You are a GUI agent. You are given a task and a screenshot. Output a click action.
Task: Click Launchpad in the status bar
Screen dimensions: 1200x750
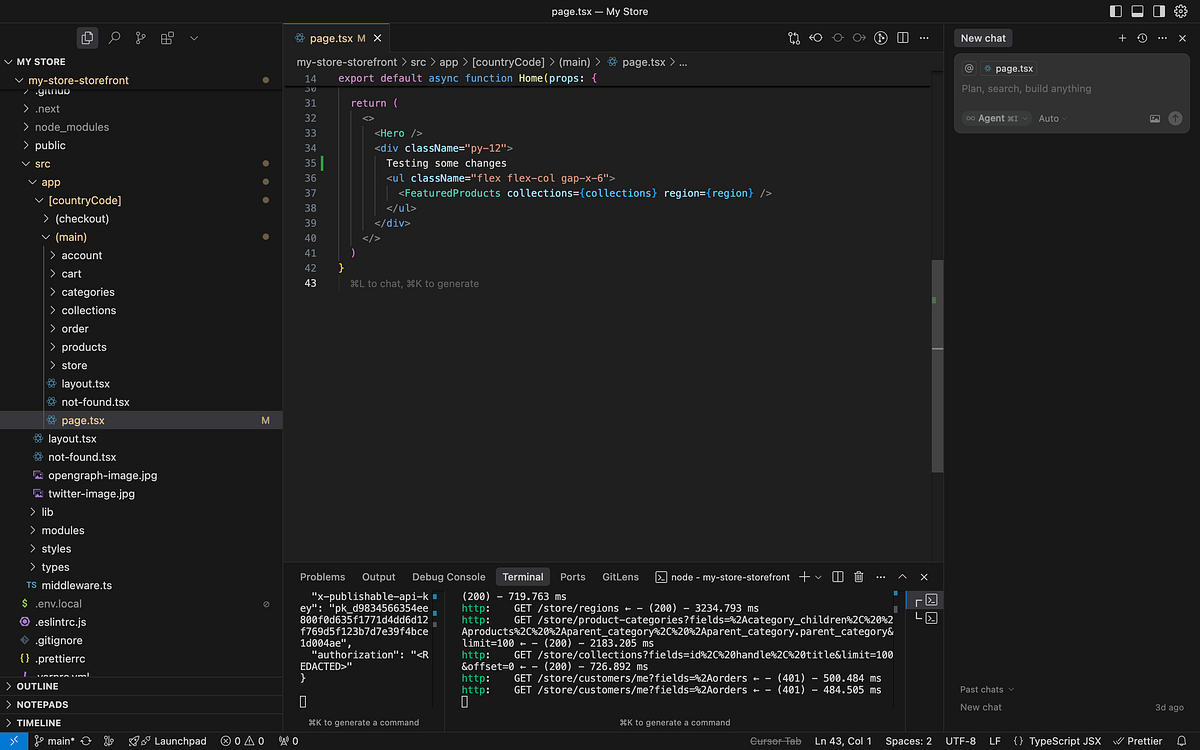click(168, 741)
